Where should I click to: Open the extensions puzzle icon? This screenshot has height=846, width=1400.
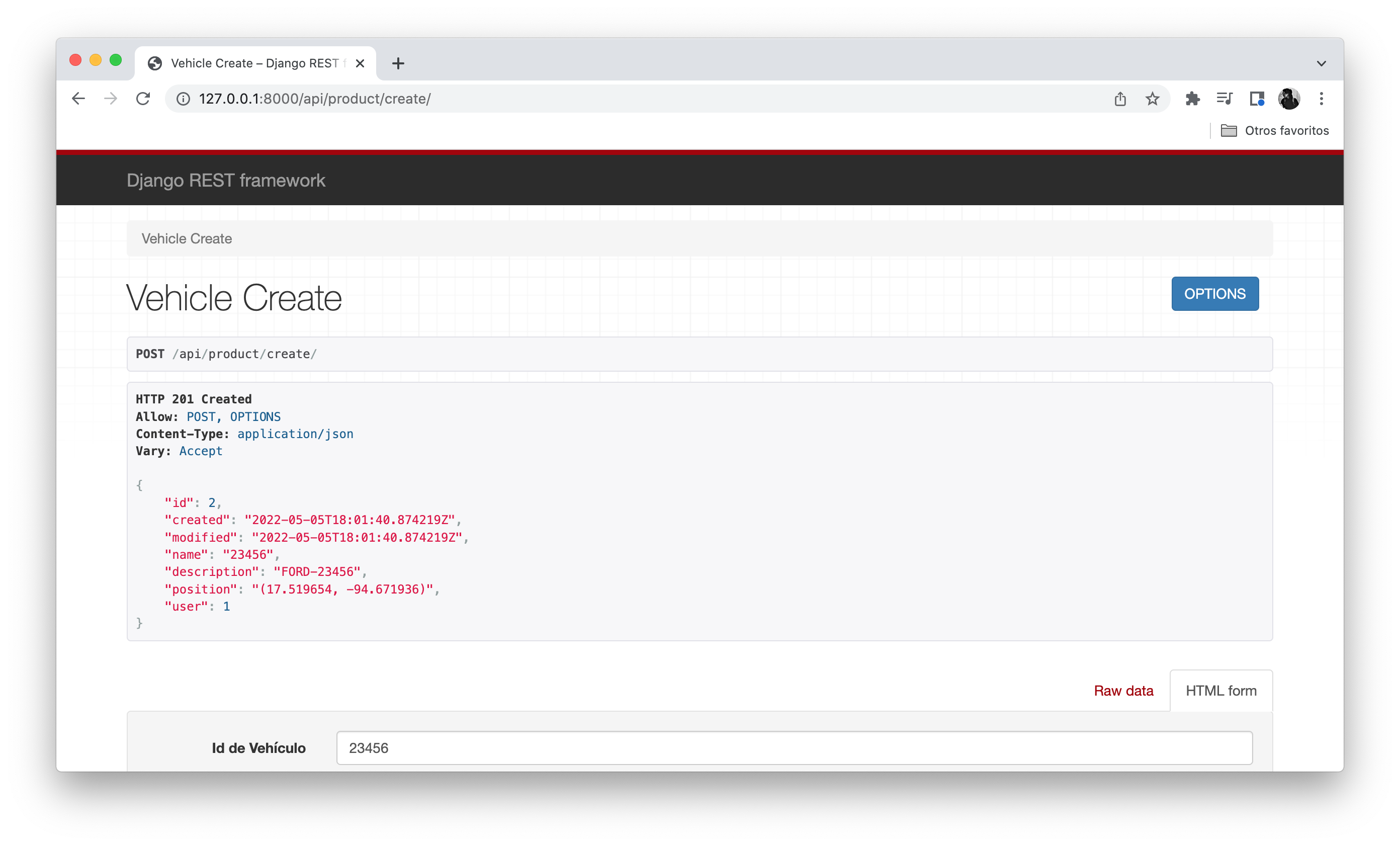[x=1193, y=98]
